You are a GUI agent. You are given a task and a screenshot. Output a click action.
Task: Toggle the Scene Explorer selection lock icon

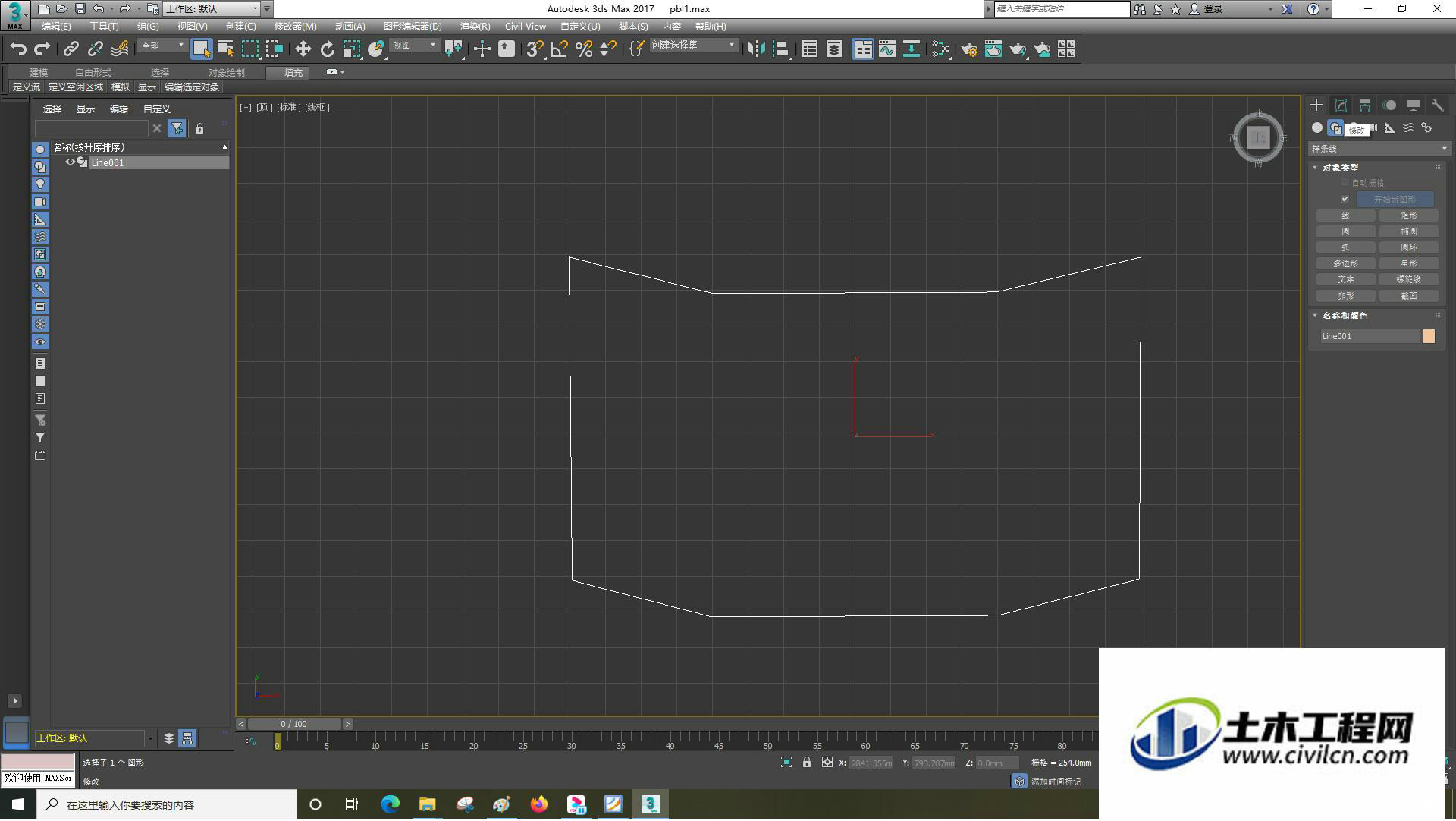199,129
